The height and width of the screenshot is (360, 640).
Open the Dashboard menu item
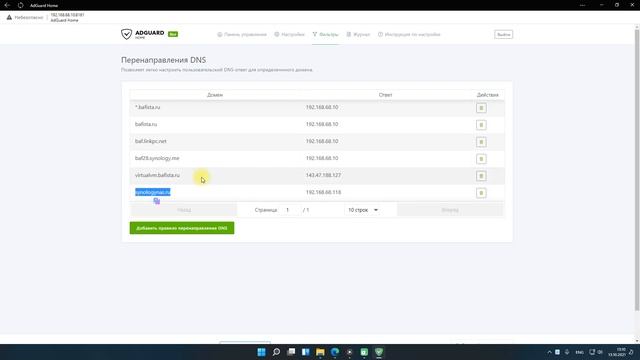[242, 35]
